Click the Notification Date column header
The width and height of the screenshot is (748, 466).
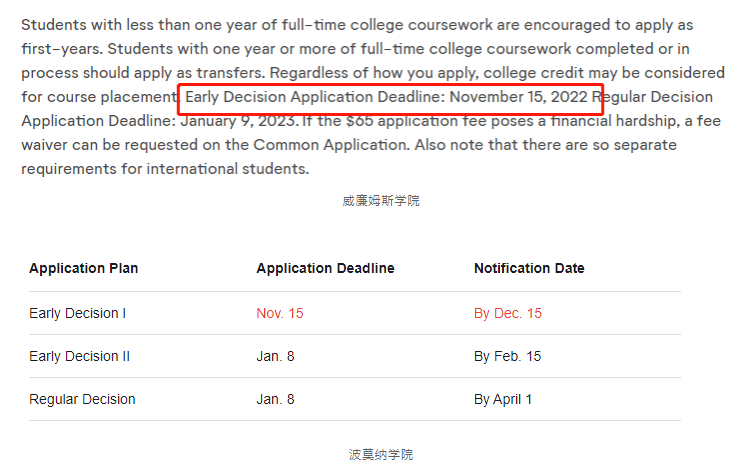point(529,268)
